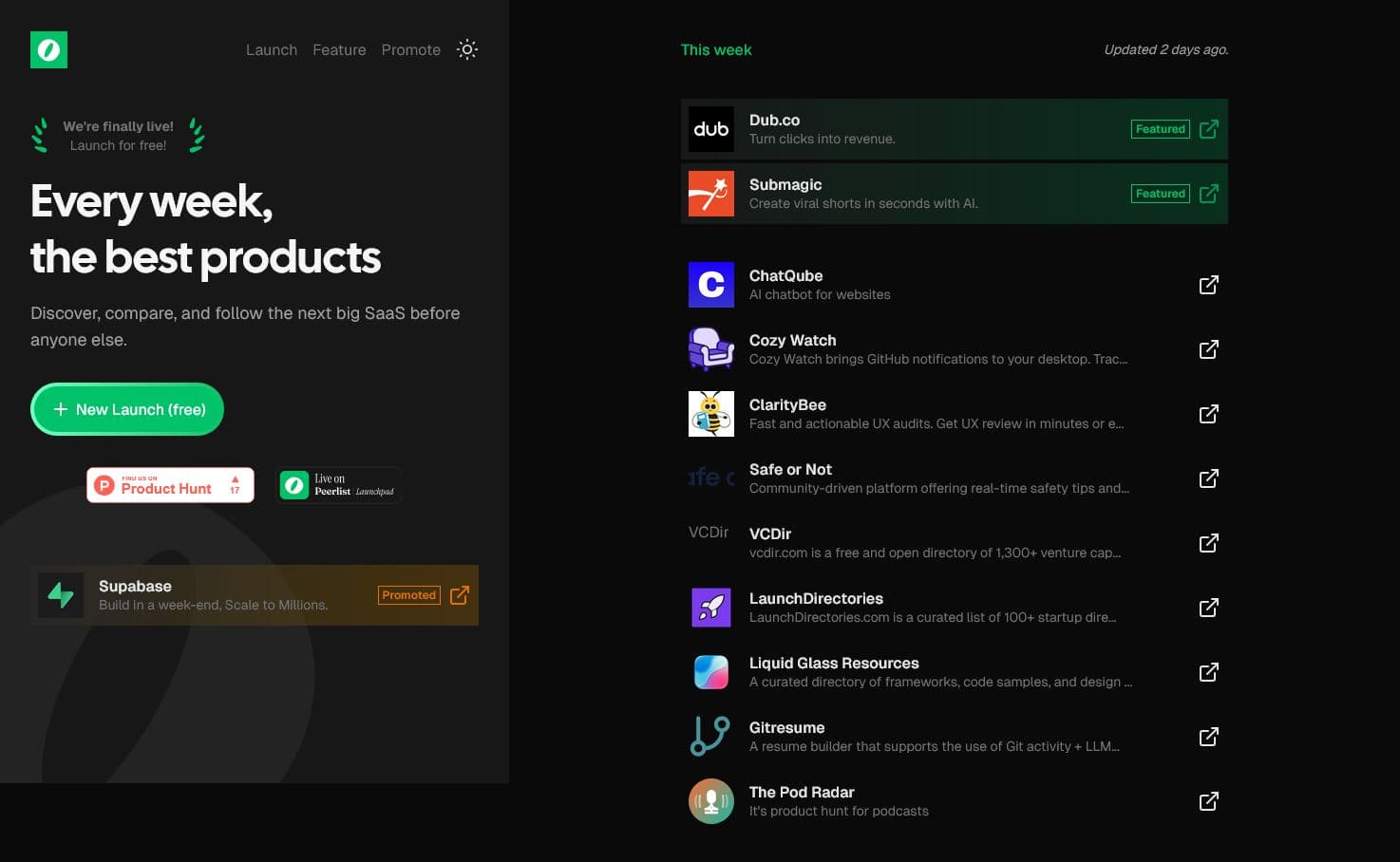Click the ChatQube blue icon
This screenshot has width=1400, height=862.
[x=710, y=284]
